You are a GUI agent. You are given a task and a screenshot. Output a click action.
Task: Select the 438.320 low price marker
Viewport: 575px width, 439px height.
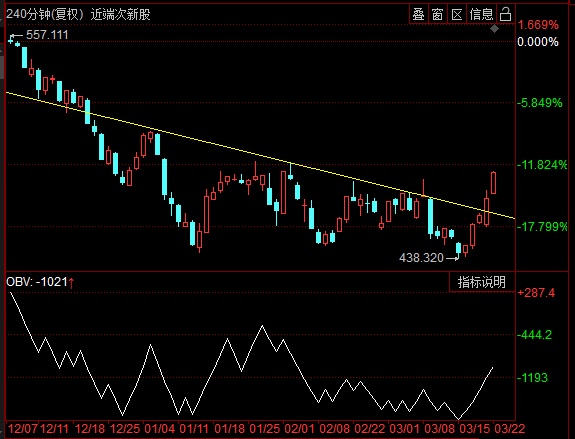pos(421,258)
